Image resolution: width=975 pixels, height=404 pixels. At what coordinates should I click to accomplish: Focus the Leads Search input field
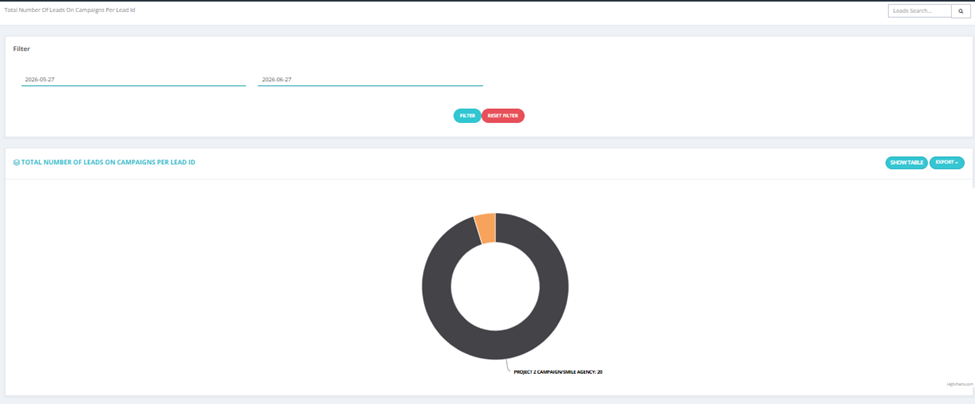pos(920,11)
